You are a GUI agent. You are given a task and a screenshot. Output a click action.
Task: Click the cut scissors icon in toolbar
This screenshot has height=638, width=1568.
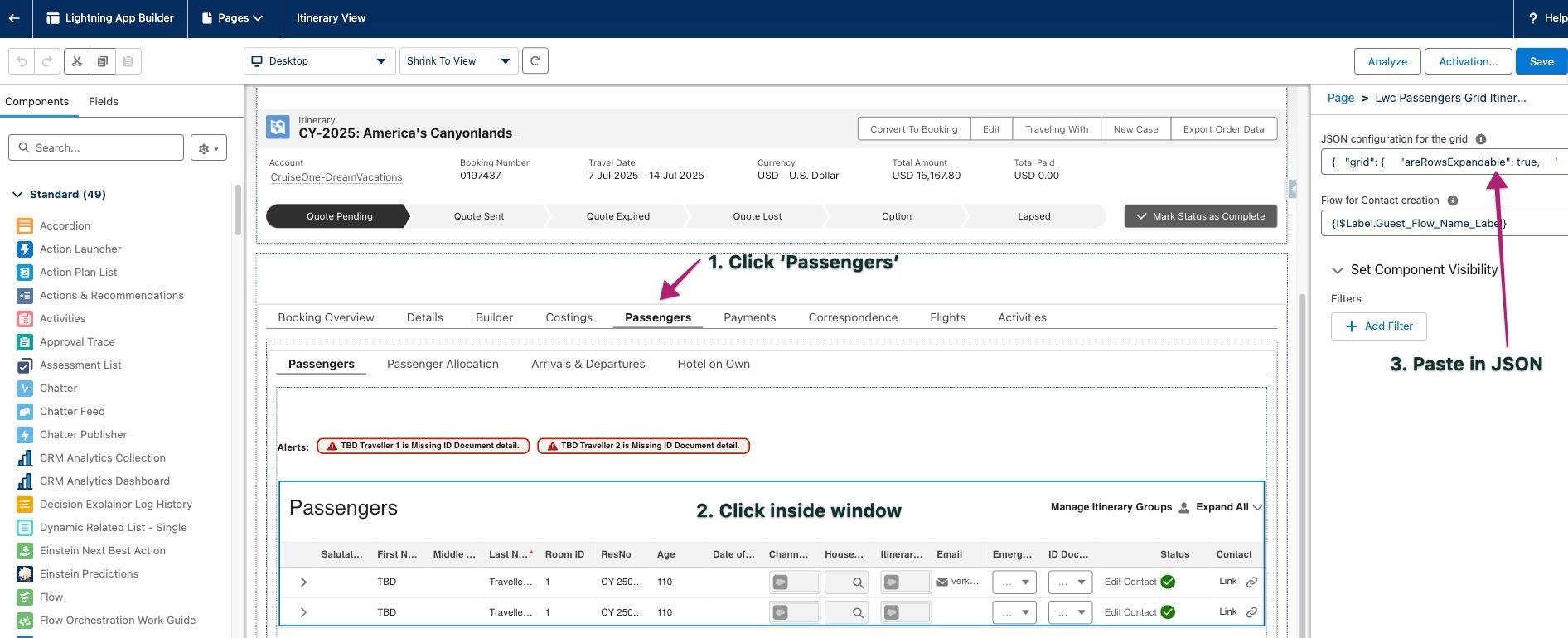coord(77,61)
